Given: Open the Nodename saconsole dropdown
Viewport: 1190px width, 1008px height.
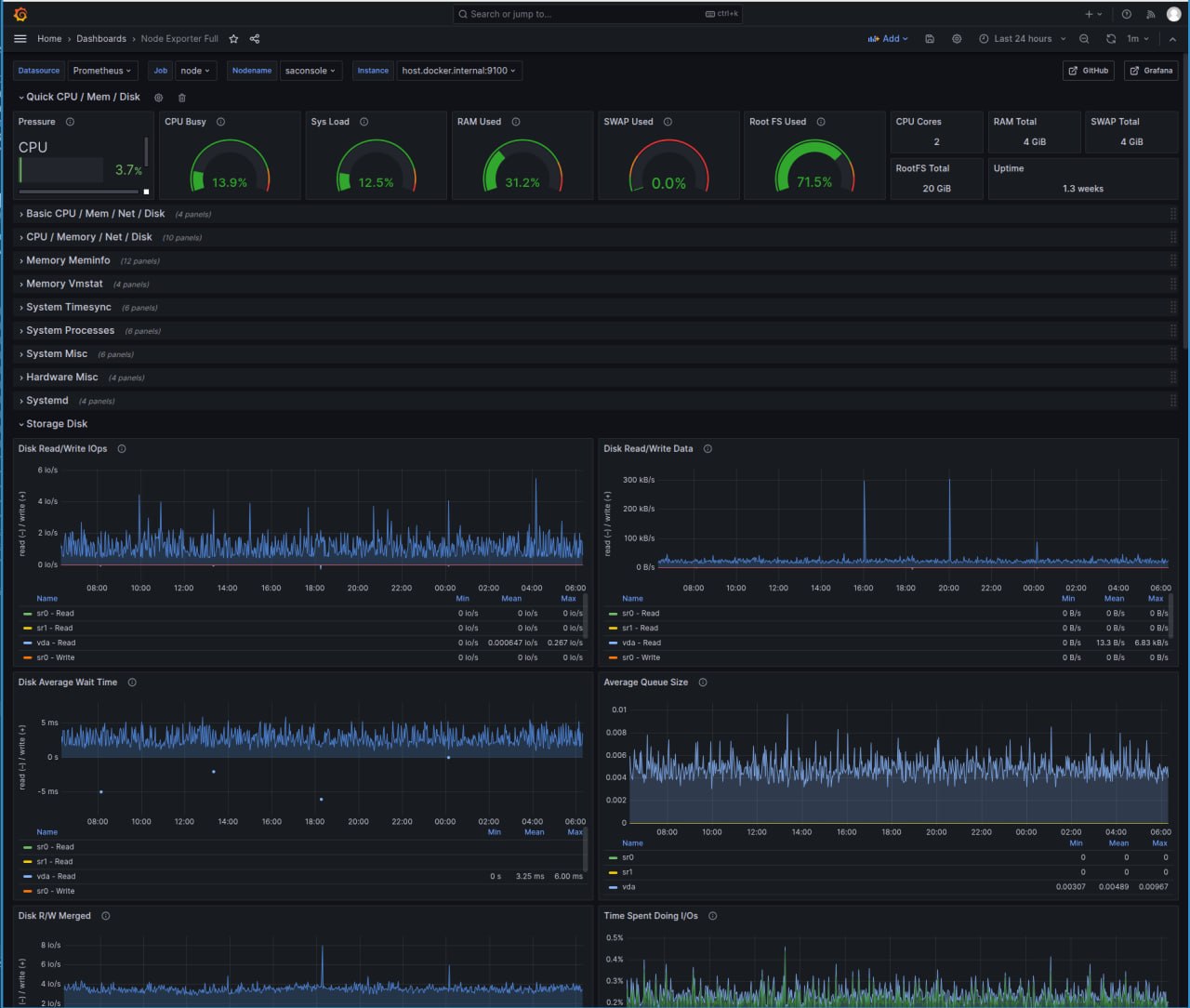Looking at the screenshot, I should tap(311, 71).
